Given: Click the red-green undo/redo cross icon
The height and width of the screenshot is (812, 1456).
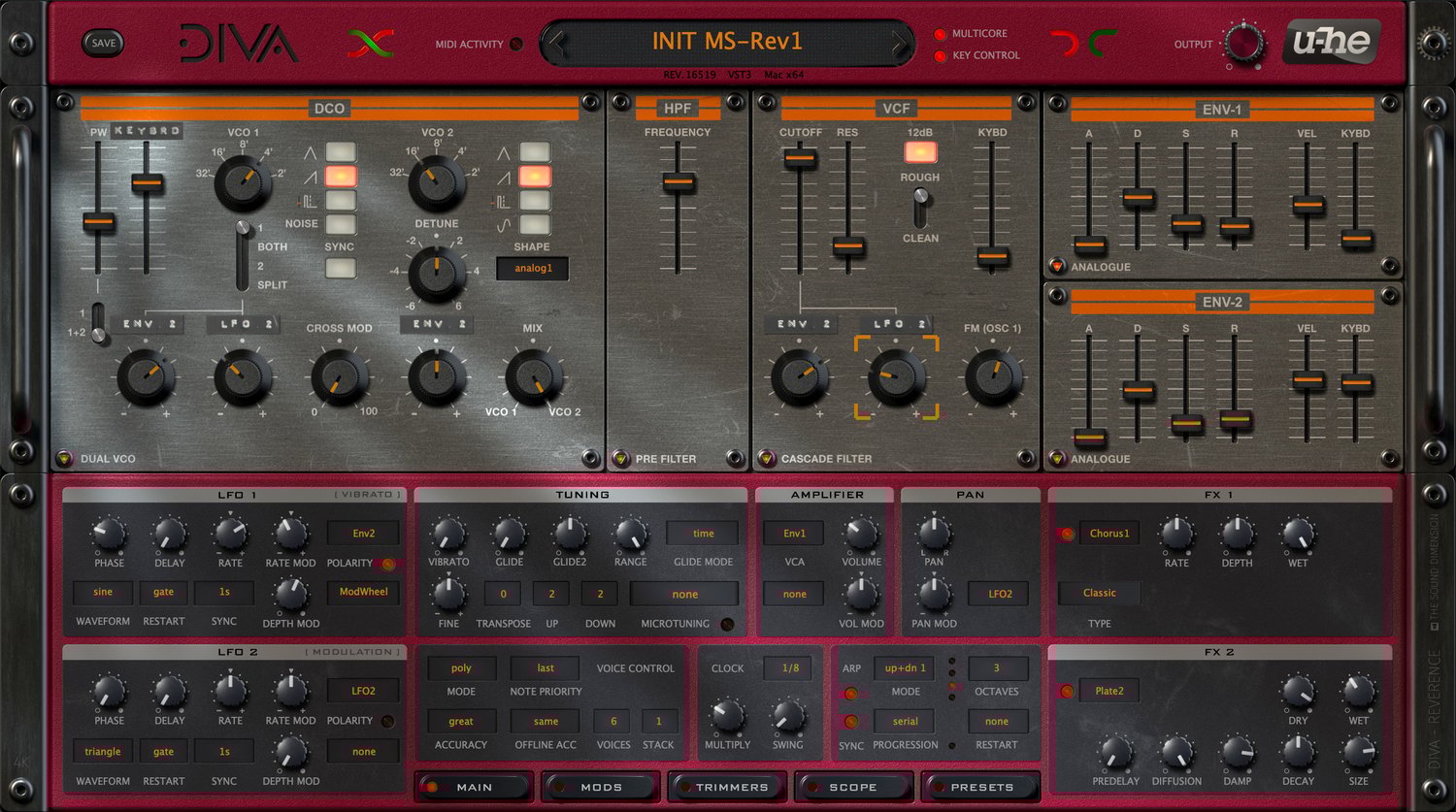Looking at the screenshot, I should [x=371, y=44].
